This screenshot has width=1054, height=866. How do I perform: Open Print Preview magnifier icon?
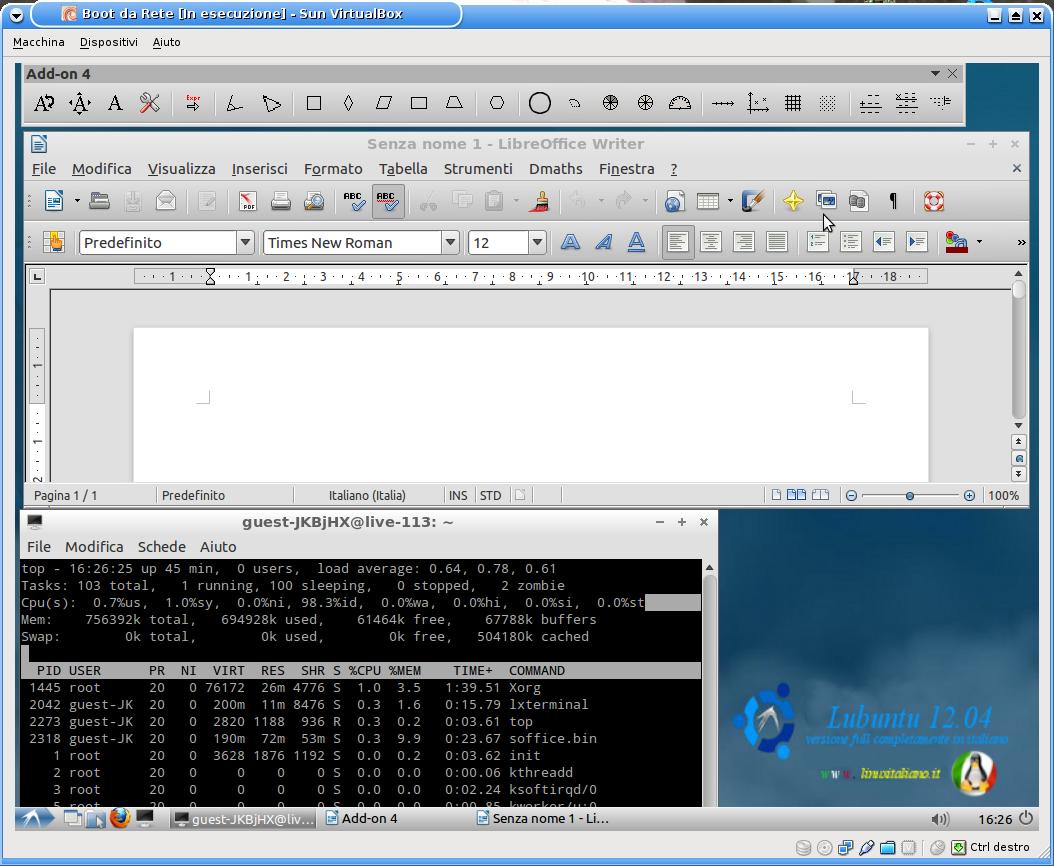click(x=314, y=201)
